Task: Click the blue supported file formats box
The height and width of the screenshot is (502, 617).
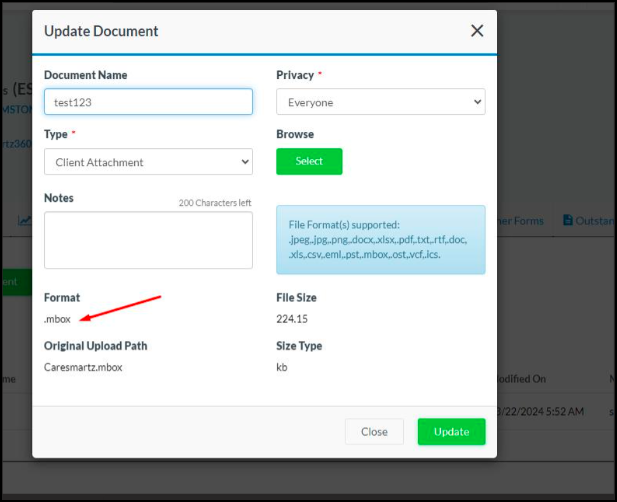Action: [x=380, y=240]
